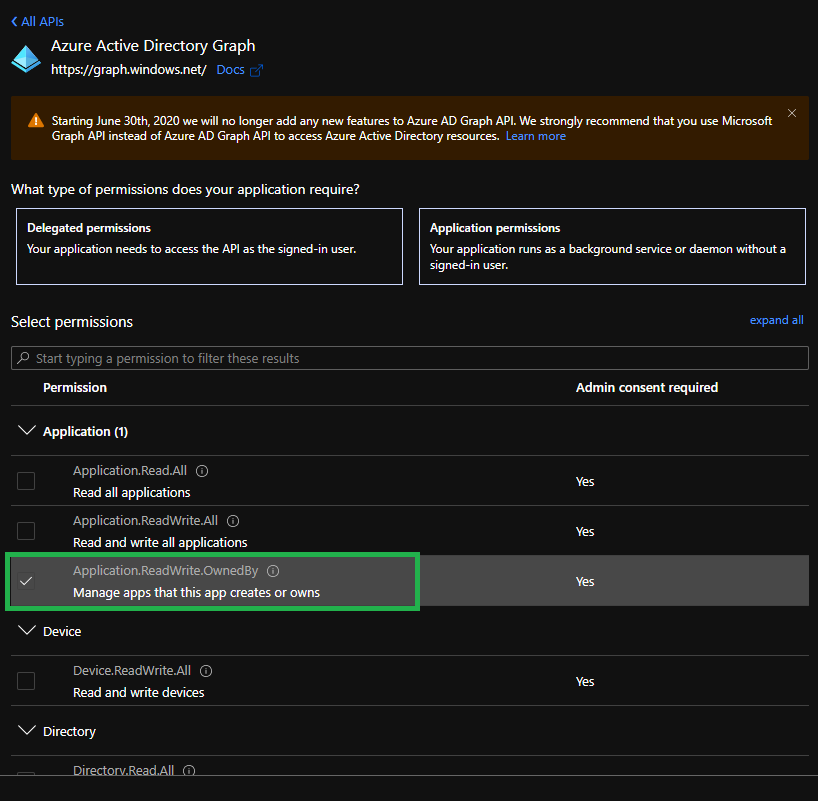Click the https://graph.windows.net/ URL text
This screenshot has height=801, width=818.
coord(129,70)
